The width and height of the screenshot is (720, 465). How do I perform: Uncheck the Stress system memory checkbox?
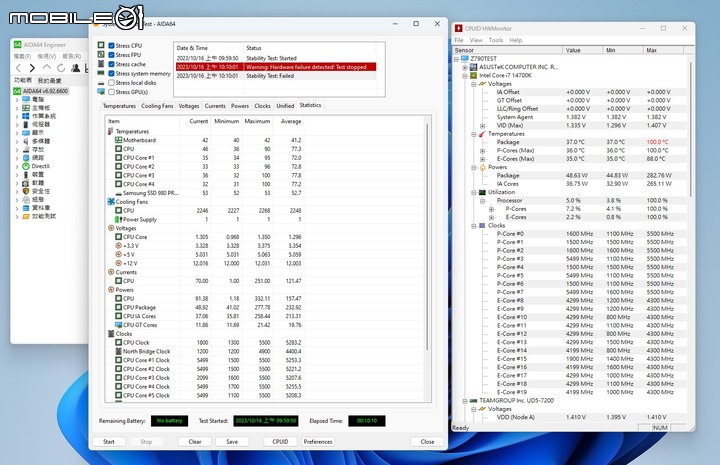[111, 73]
